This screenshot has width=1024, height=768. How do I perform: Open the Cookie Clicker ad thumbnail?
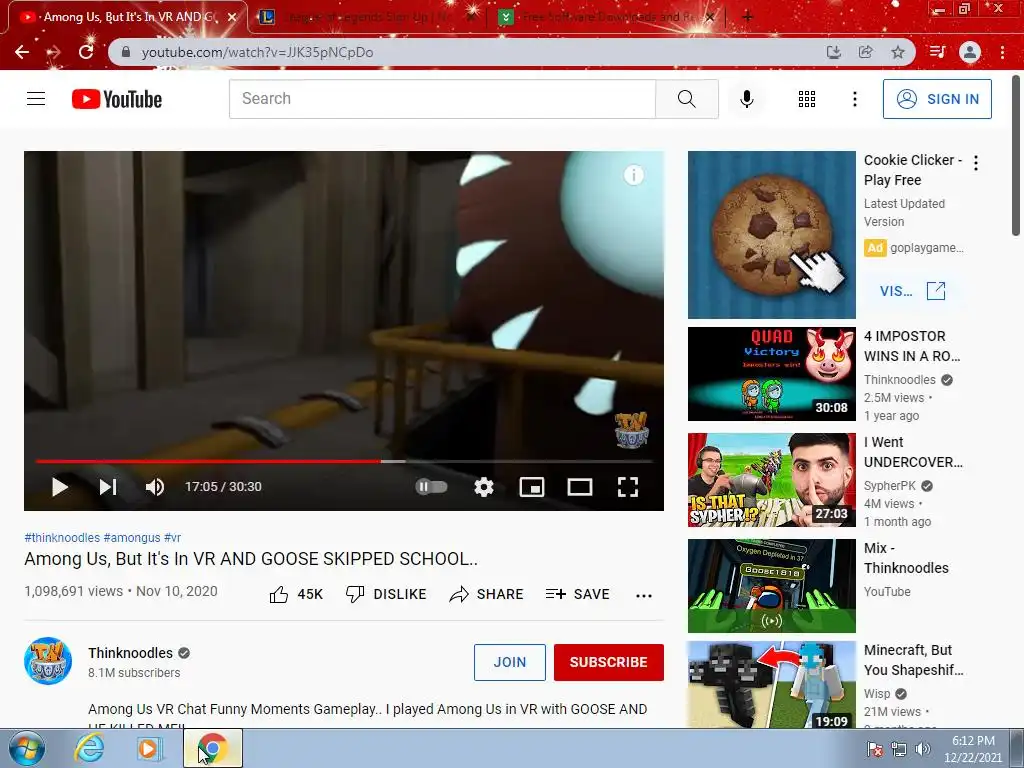pyautogui.click(x=771, y=235)
